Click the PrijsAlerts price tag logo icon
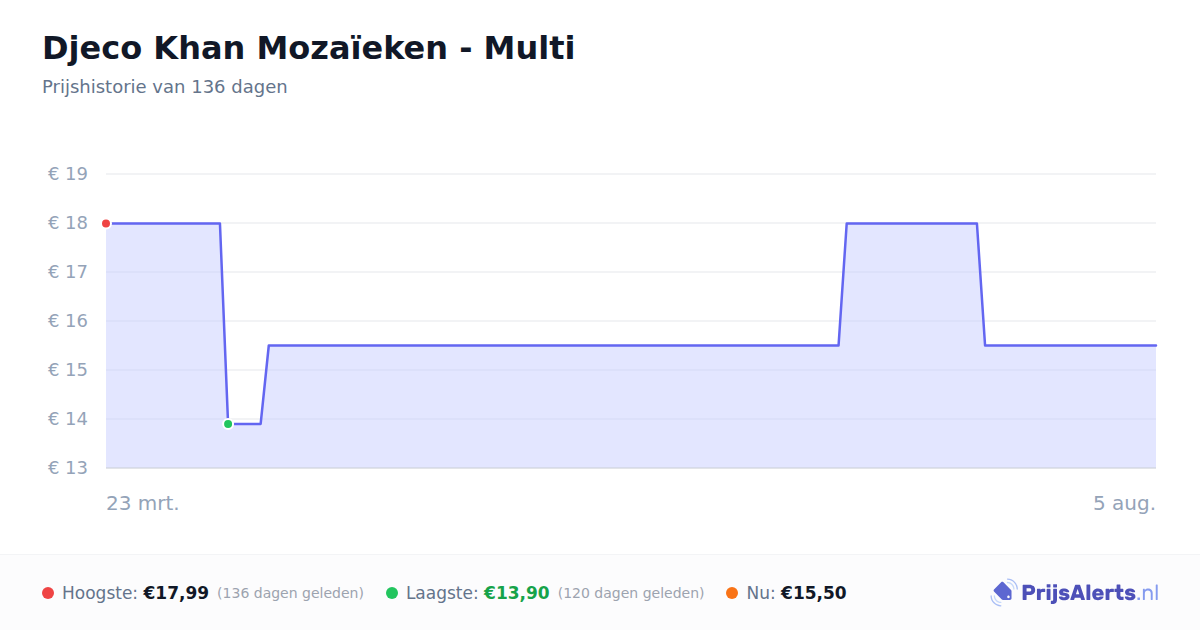 click(1003, 593)
